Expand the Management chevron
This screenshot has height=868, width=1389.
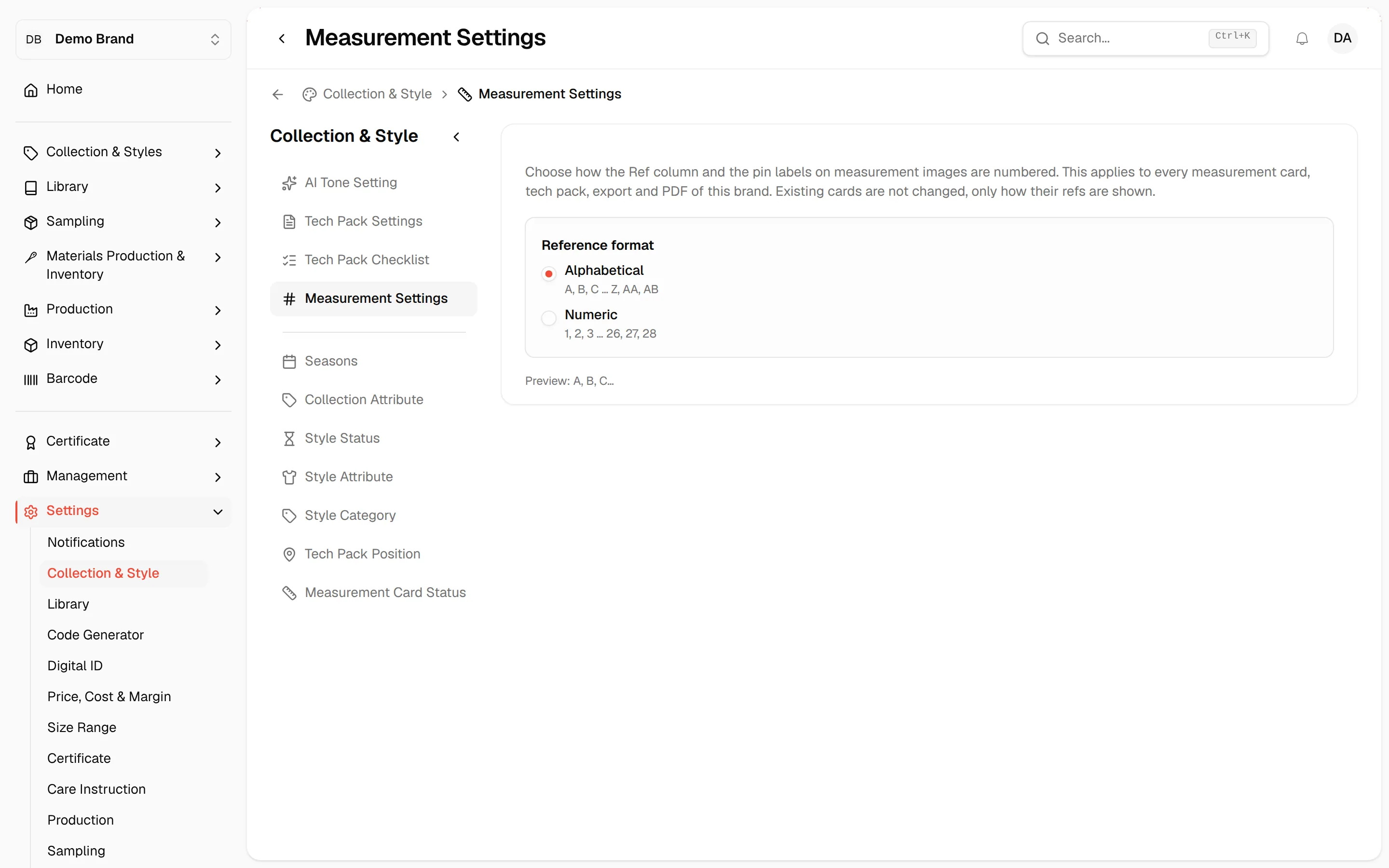(218, 476)
